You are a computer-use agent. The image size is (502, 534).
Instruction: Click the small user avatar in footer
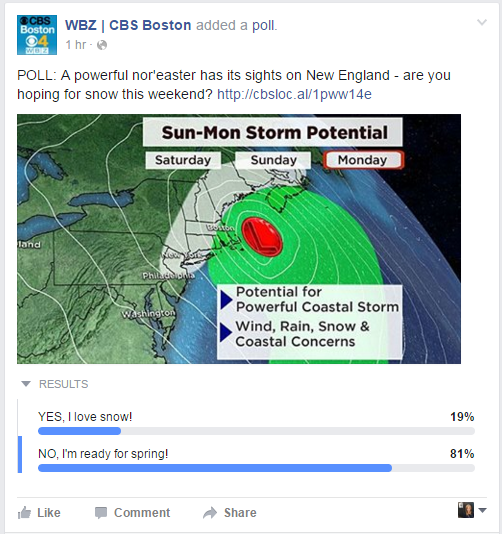point(466,510)
